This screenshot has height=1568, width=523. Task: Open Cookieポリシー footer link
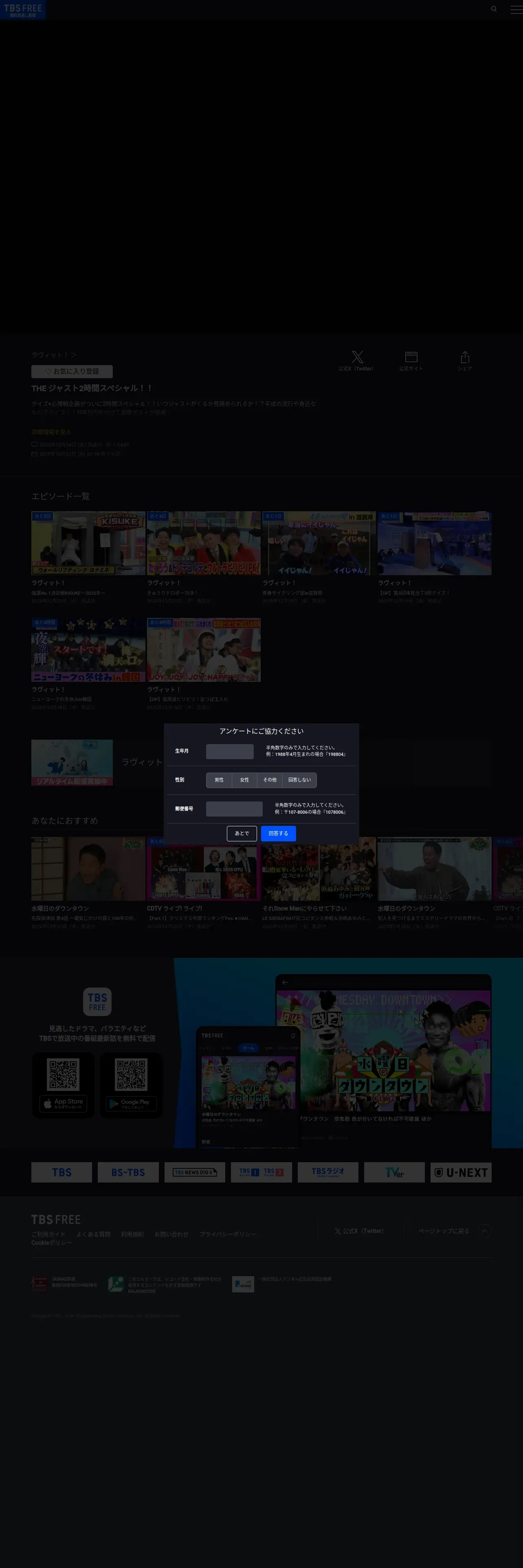click(x=52, y=1243)
